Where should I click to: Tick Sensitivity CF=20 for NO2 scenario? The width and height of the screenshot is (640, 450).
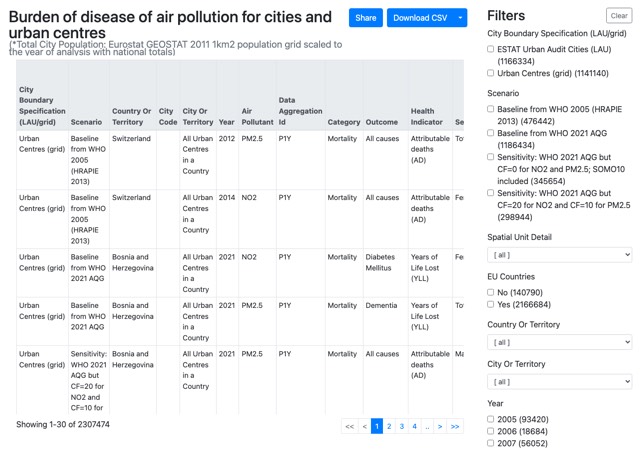(491, 193)
